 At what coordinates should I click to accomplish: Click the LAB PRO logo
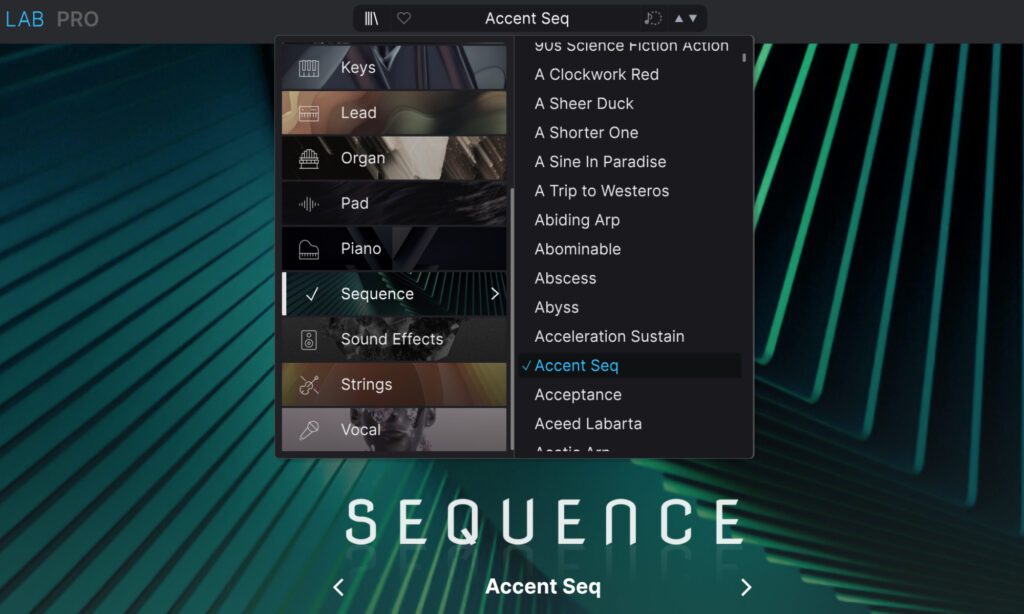tap(52, 19)
